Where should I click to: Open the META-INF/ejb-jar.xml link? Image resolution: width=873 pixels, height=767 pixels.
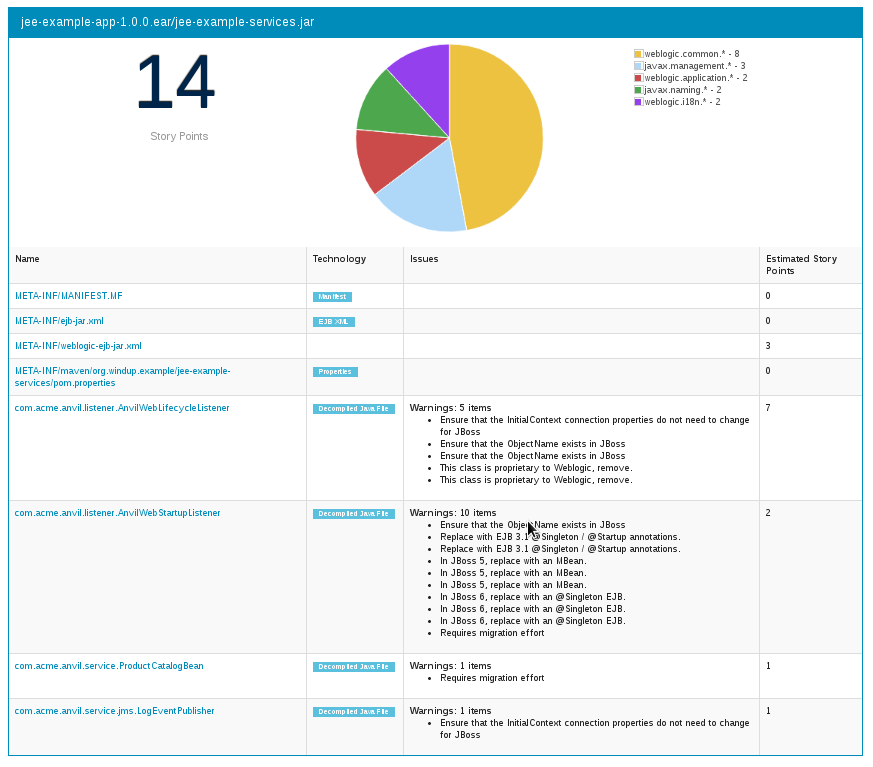click(59, 321)
